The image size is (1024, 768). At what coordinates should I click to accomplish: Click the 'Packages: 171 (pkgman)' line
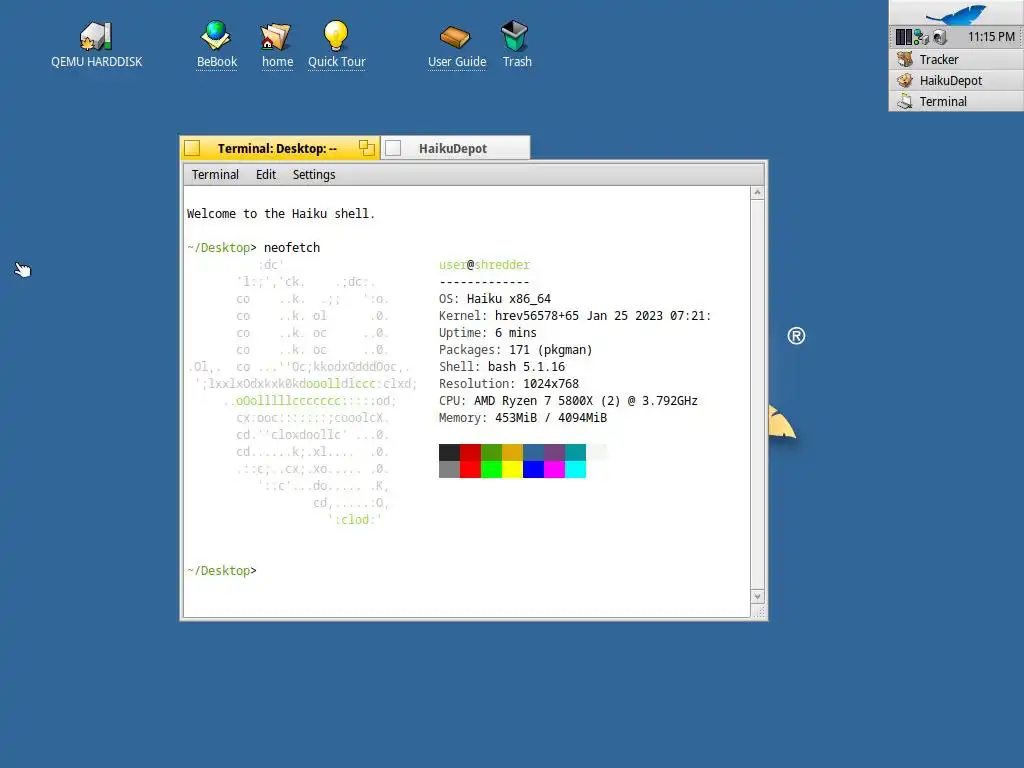(x=515, y=349)
